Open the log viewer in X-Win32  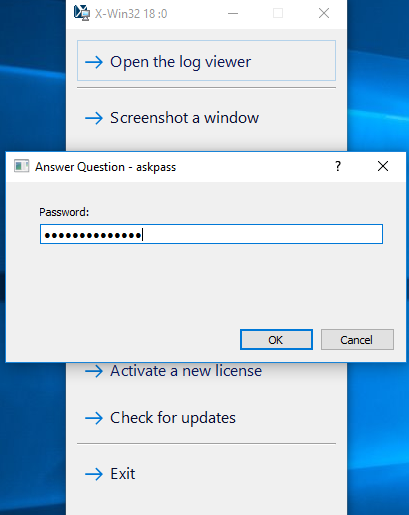tap(206, 61)
